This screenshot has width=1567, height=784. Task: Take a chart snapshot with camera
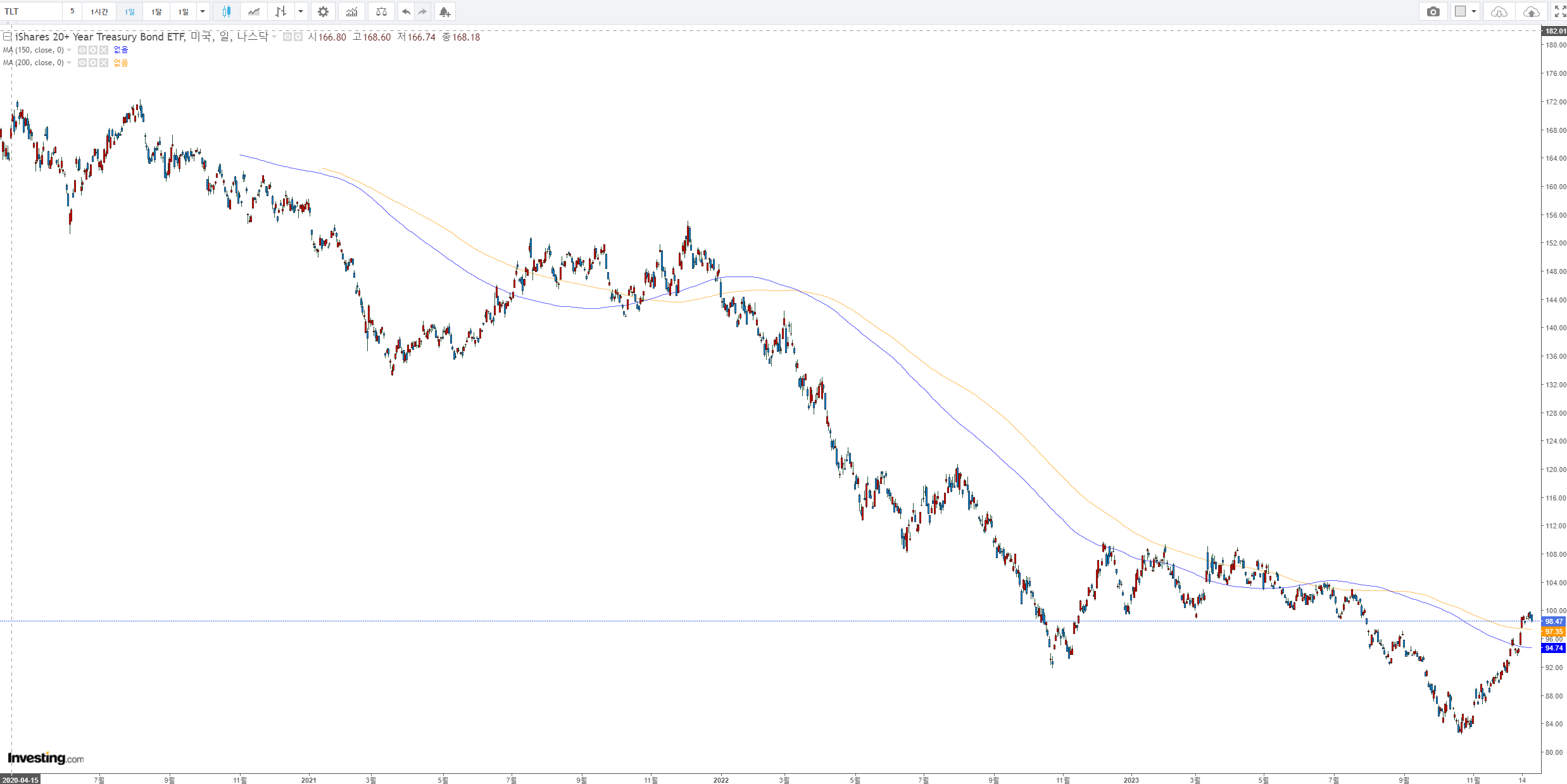point(1433,11)
